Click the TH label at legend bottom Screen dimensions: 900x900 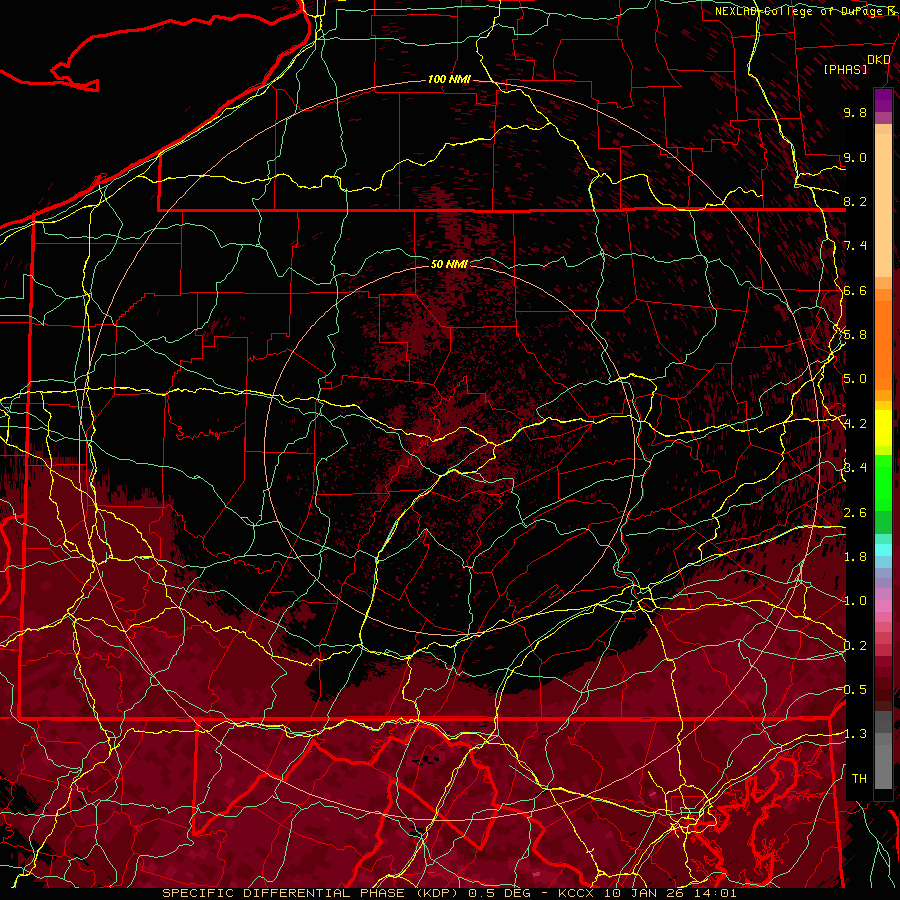(x=859, y=778)
